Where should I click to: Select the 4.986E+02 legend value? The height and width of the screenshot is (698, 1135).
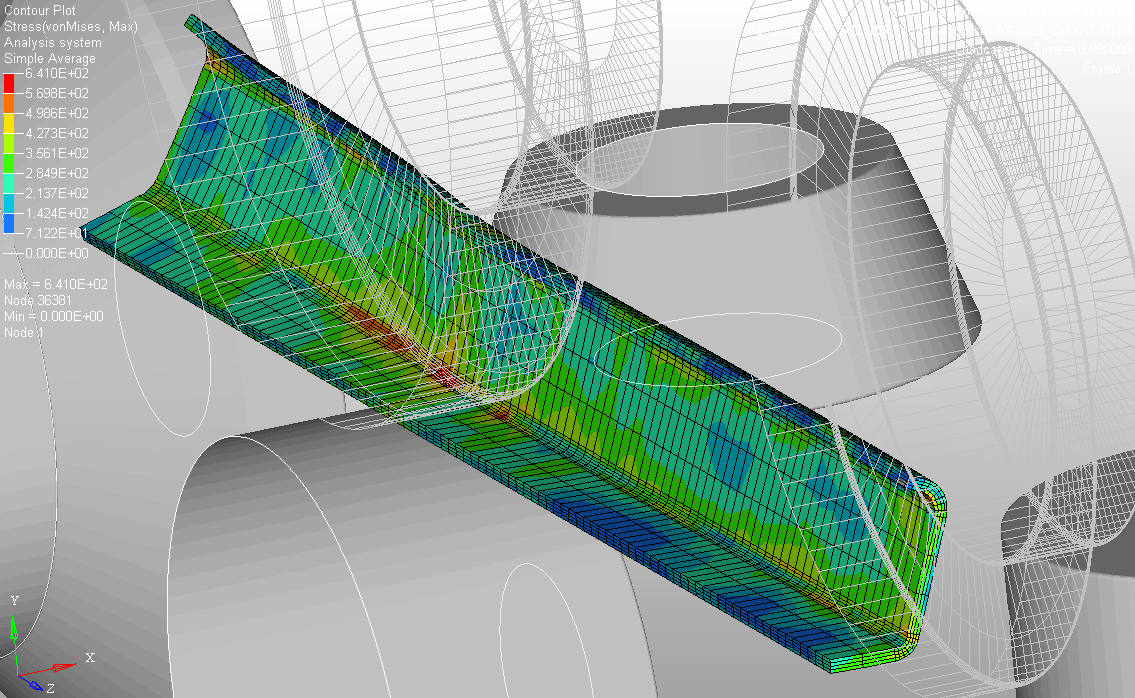click(57, 114)
